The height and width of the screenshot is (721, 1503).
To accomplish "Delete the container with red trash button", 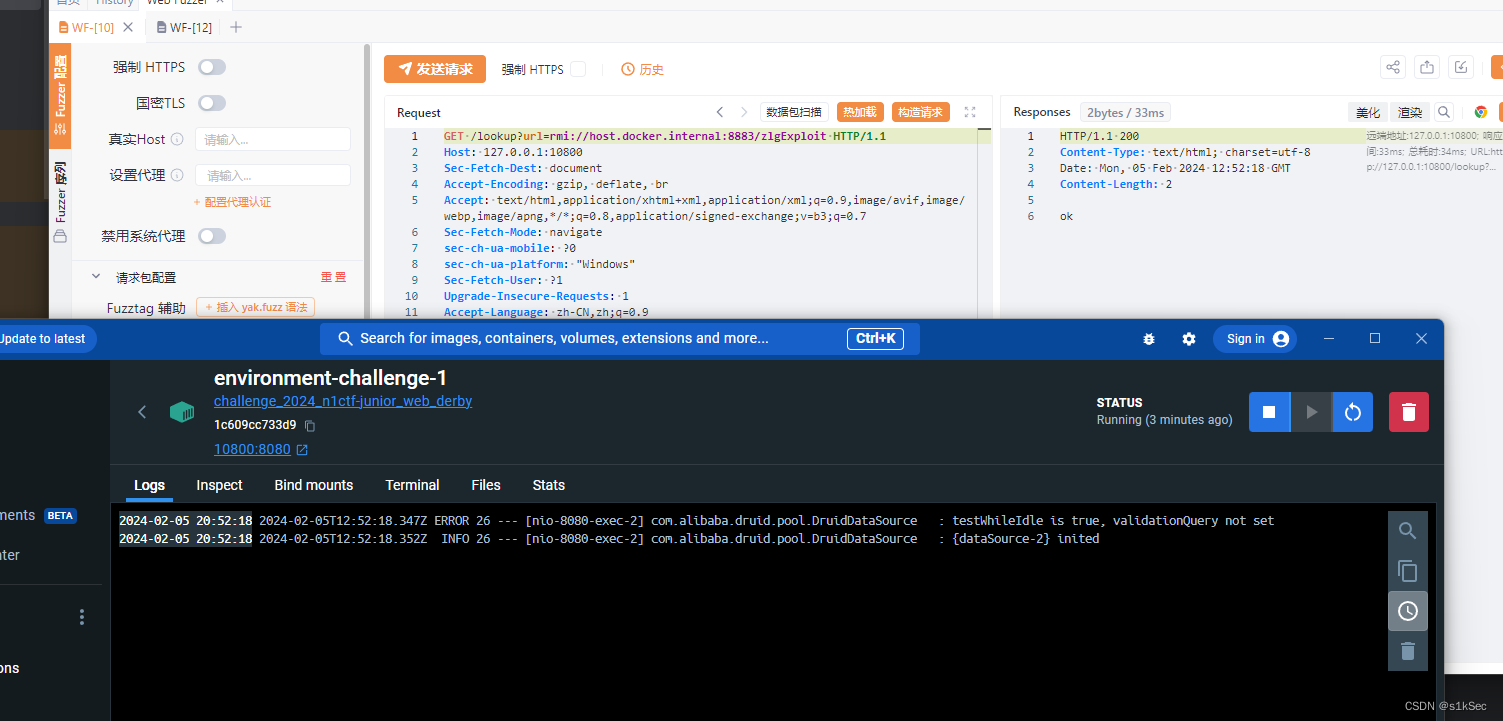I will pyautogui.click(x=1409, y=412).
